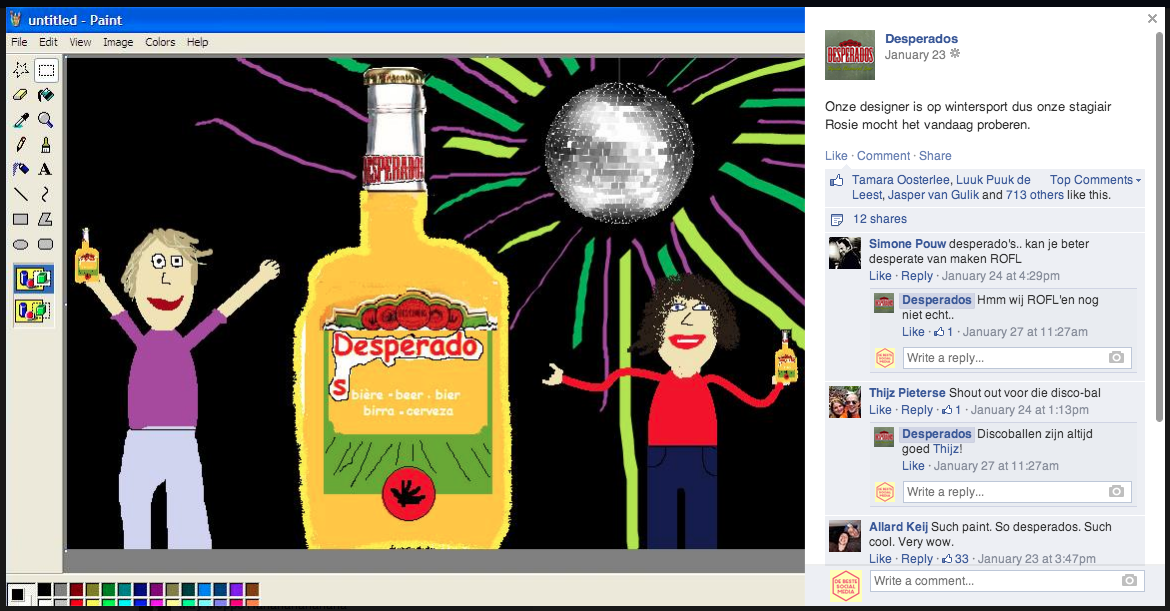Select the Fill With Color bucket tool
The height and width of the screenshot is (611, 1170).
[45, 95]
